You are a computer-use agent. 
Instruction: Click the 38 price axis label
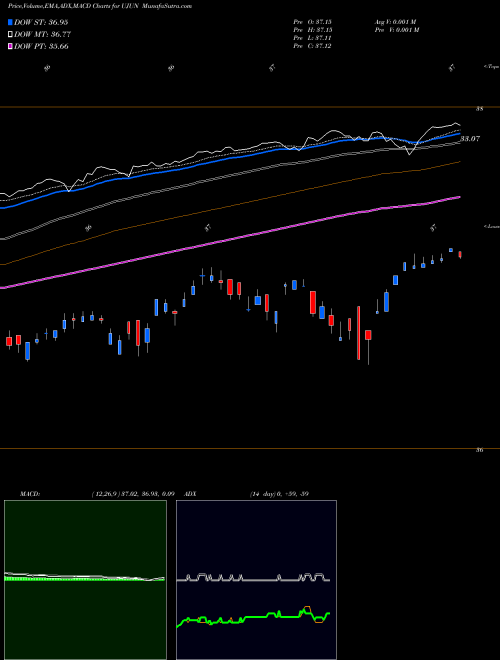click(x=479, y=109)
